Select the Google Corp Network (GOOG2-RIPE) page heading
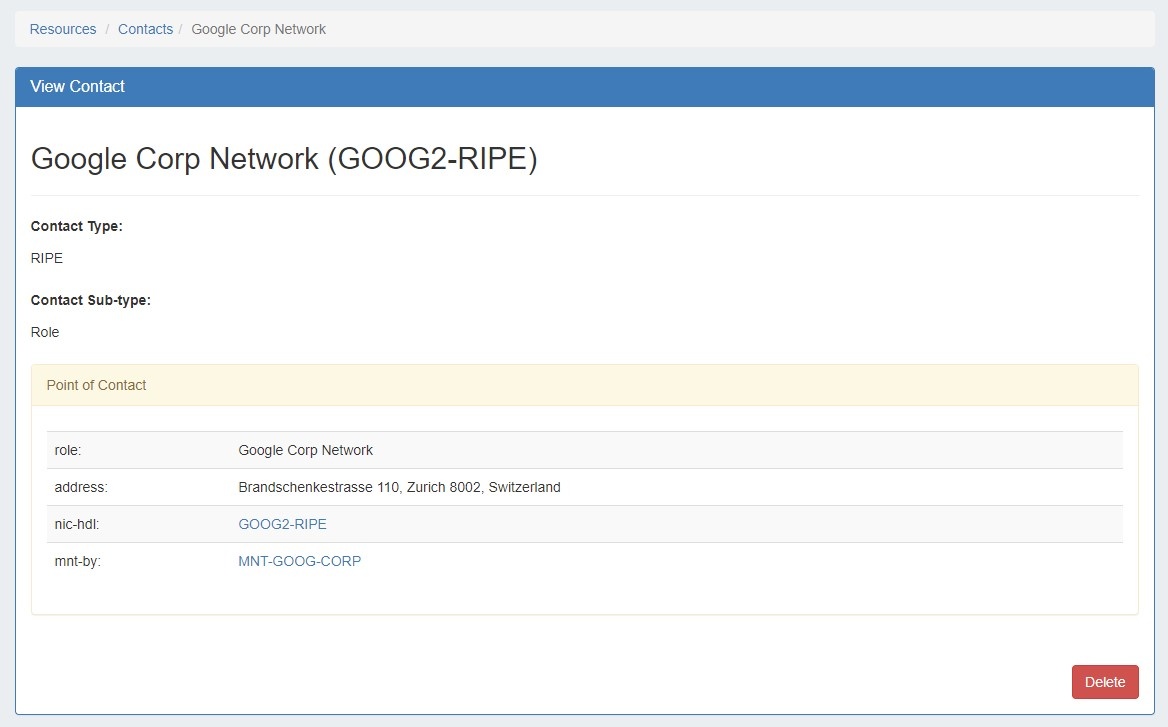1168x727 pixels. (284, 159)
